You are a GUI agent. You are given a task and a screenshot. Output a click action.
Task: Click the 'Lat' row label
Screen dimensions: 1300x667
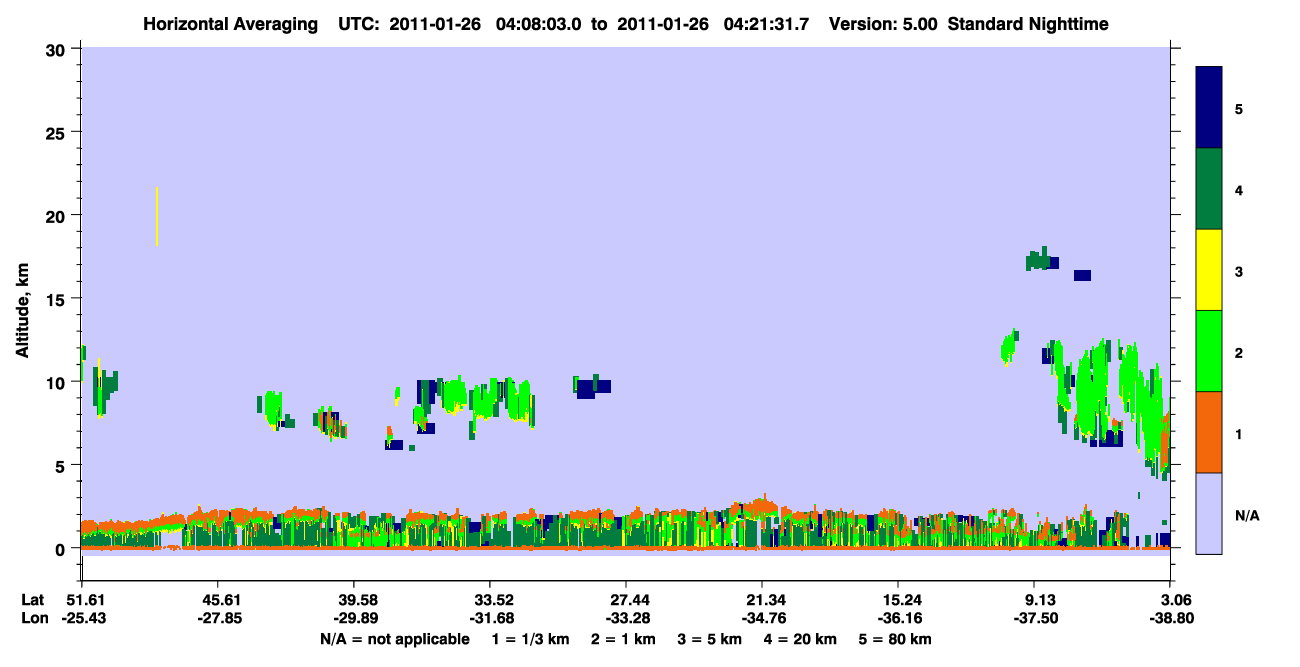coord(33,600)
